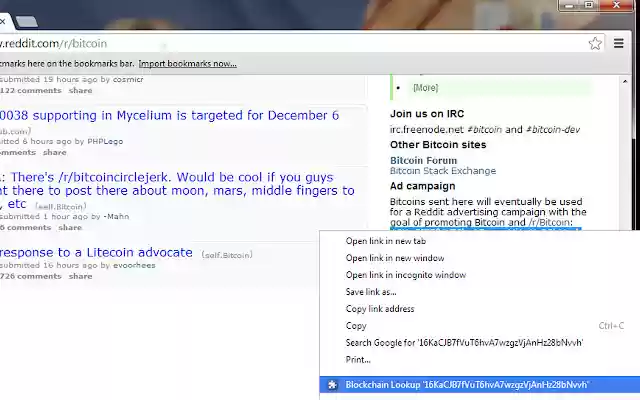The image size is (640, 400).
Task: Click the 'Join us on IRC' heading
Action: 427,114
